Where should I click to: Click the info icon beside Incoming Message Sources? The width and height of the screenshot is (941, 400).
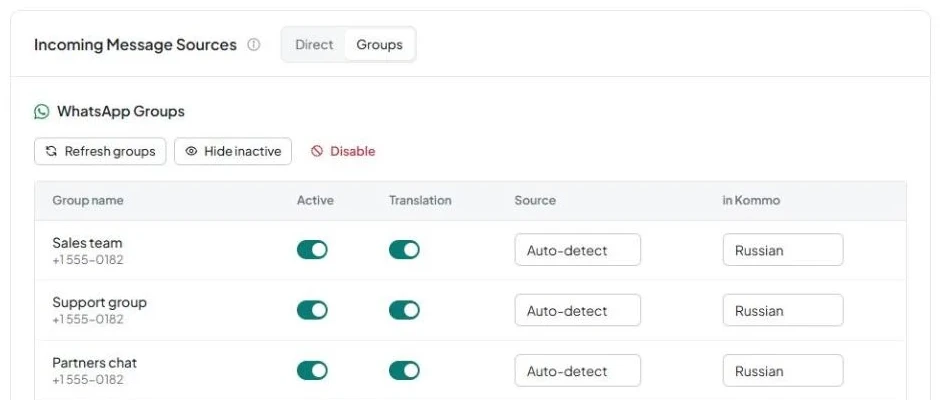254,45
